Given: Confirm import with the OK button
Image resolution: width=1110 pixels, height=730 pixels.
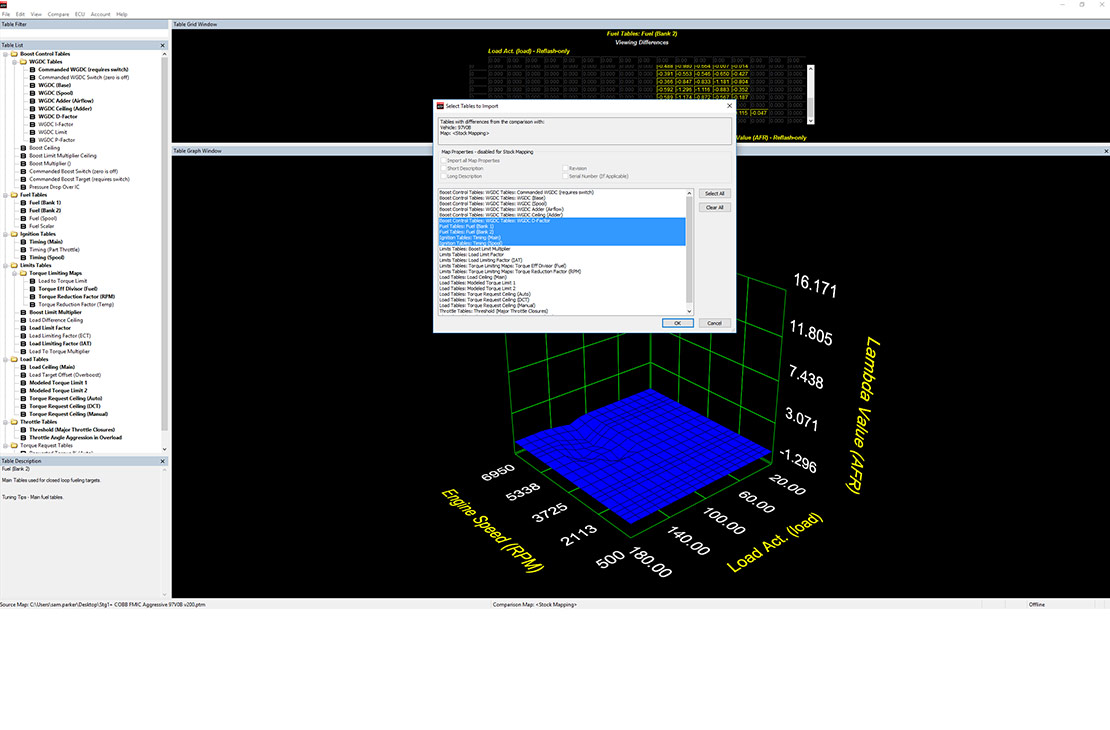Looking at the screenshot, I should tap(677, 323).
